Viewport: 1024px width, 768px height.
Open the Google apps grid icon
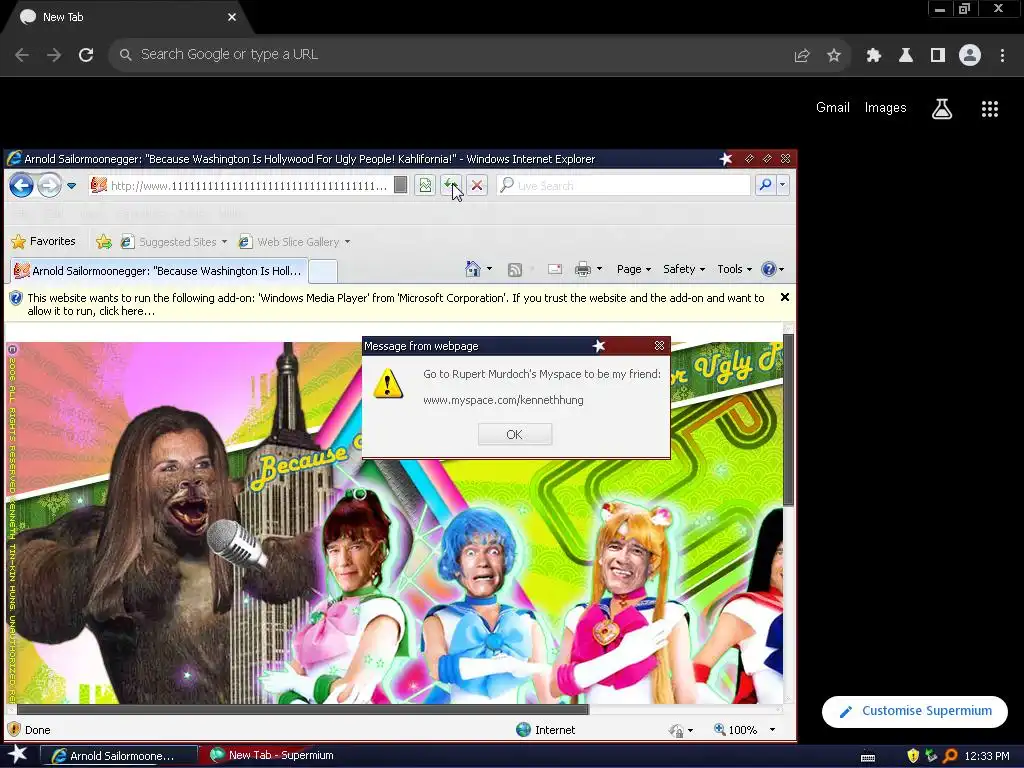tap(989, 108)
